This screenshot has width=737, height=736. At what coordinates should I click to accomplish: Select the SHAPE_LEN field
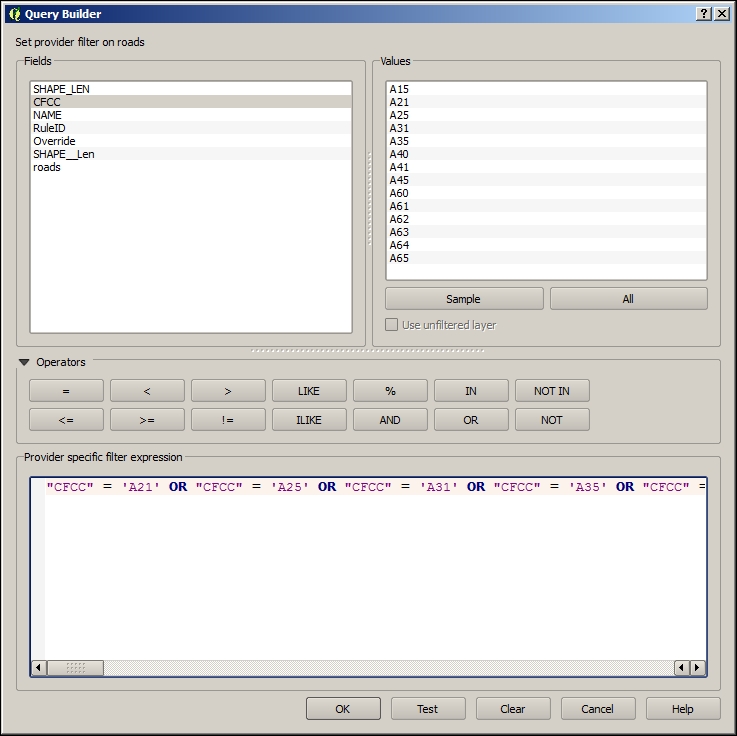coord(191,89)
